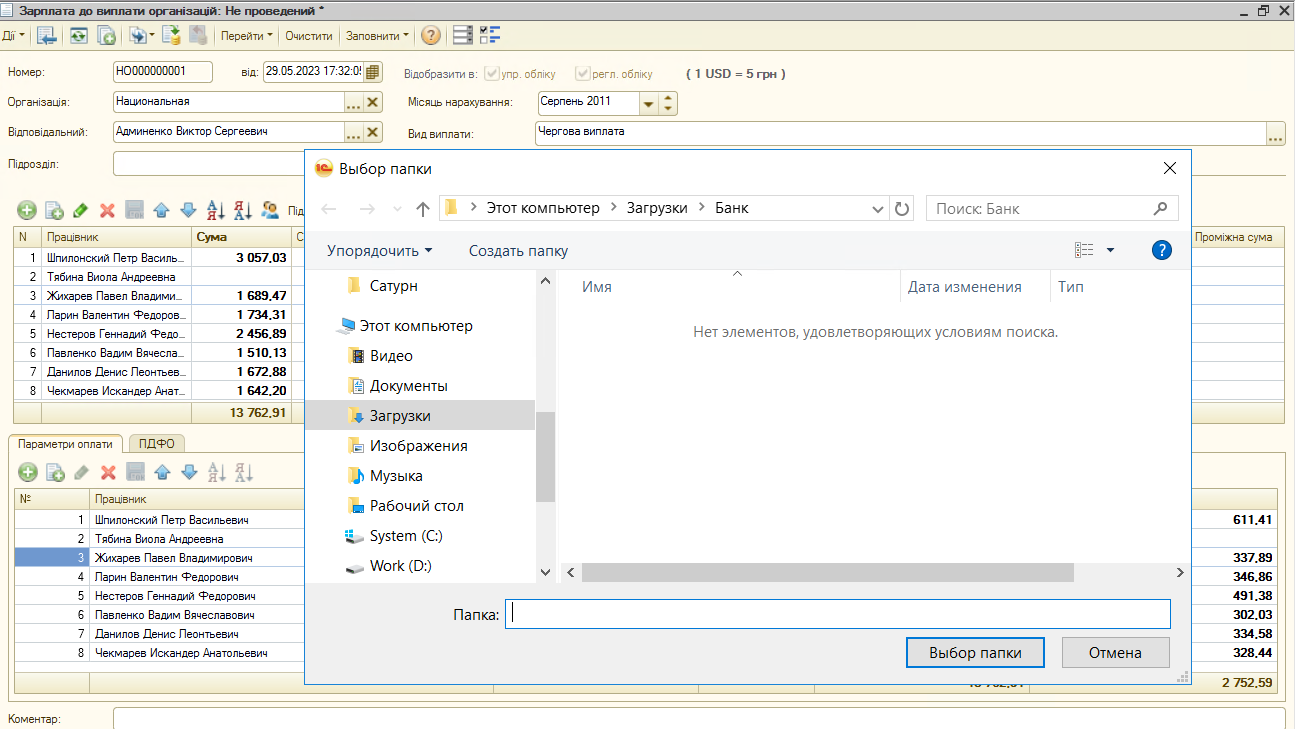Click the Выбор папки confirm button

coord(975,653)
